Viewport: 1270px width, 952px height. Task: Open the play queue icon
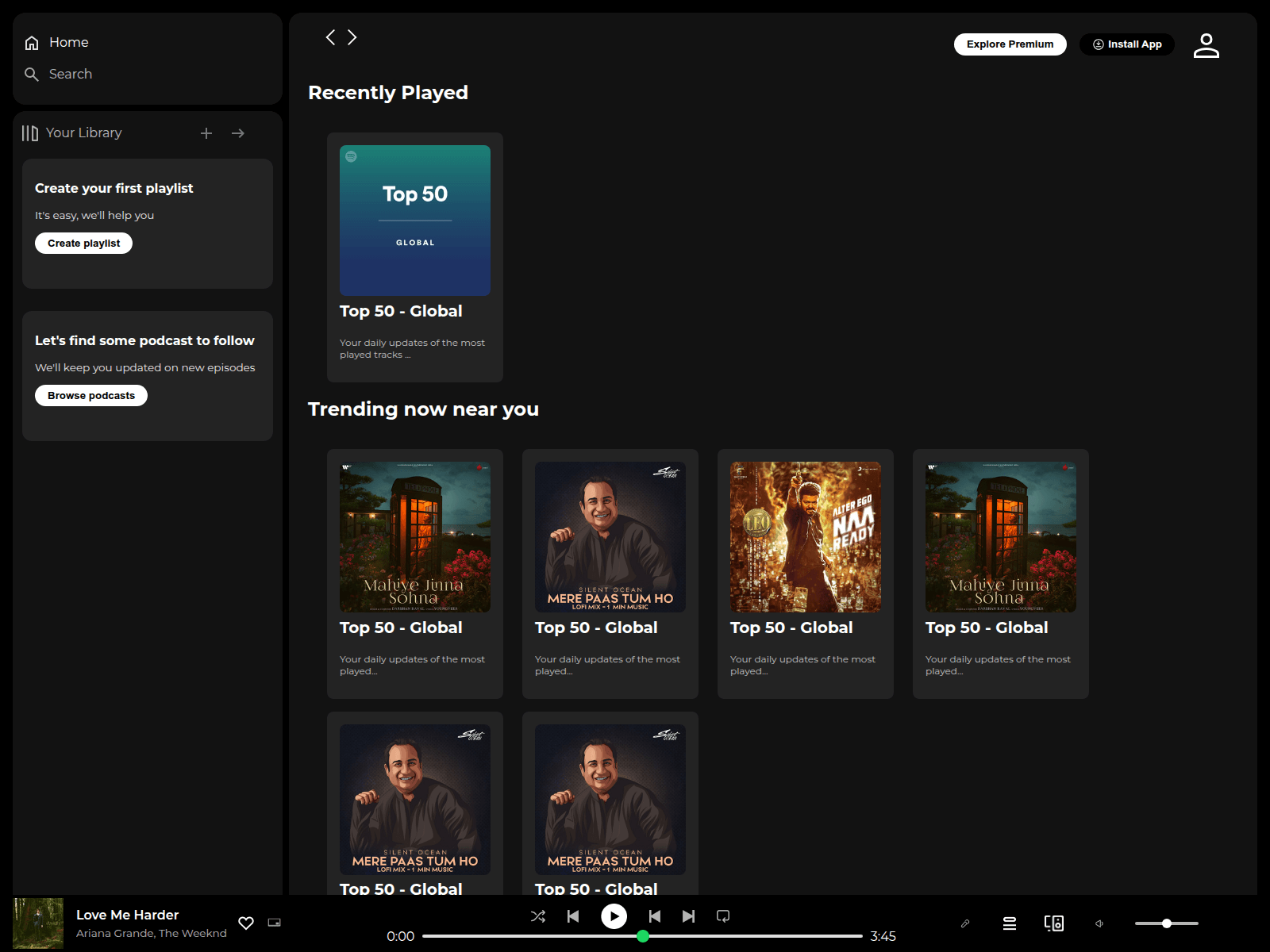tap(1010, 923)
